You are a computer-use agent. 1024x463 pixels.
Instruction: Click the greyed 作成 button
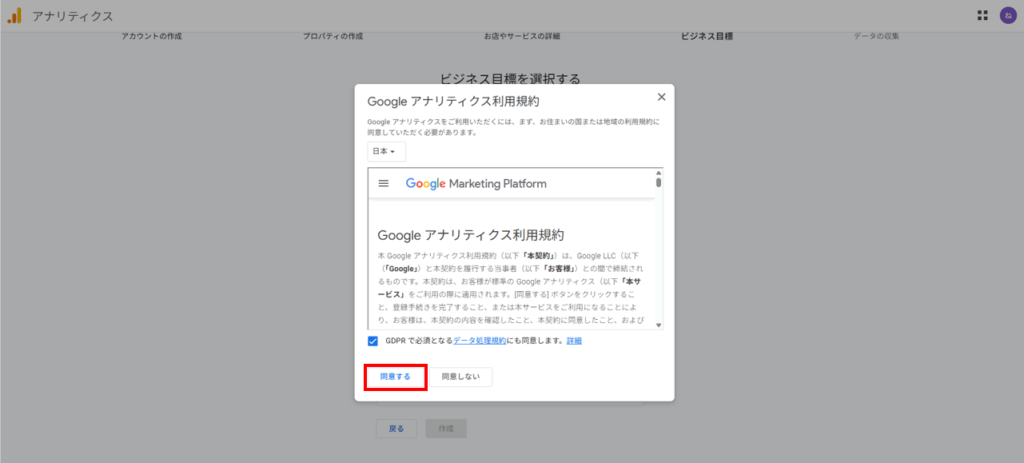tap(446, 428)
